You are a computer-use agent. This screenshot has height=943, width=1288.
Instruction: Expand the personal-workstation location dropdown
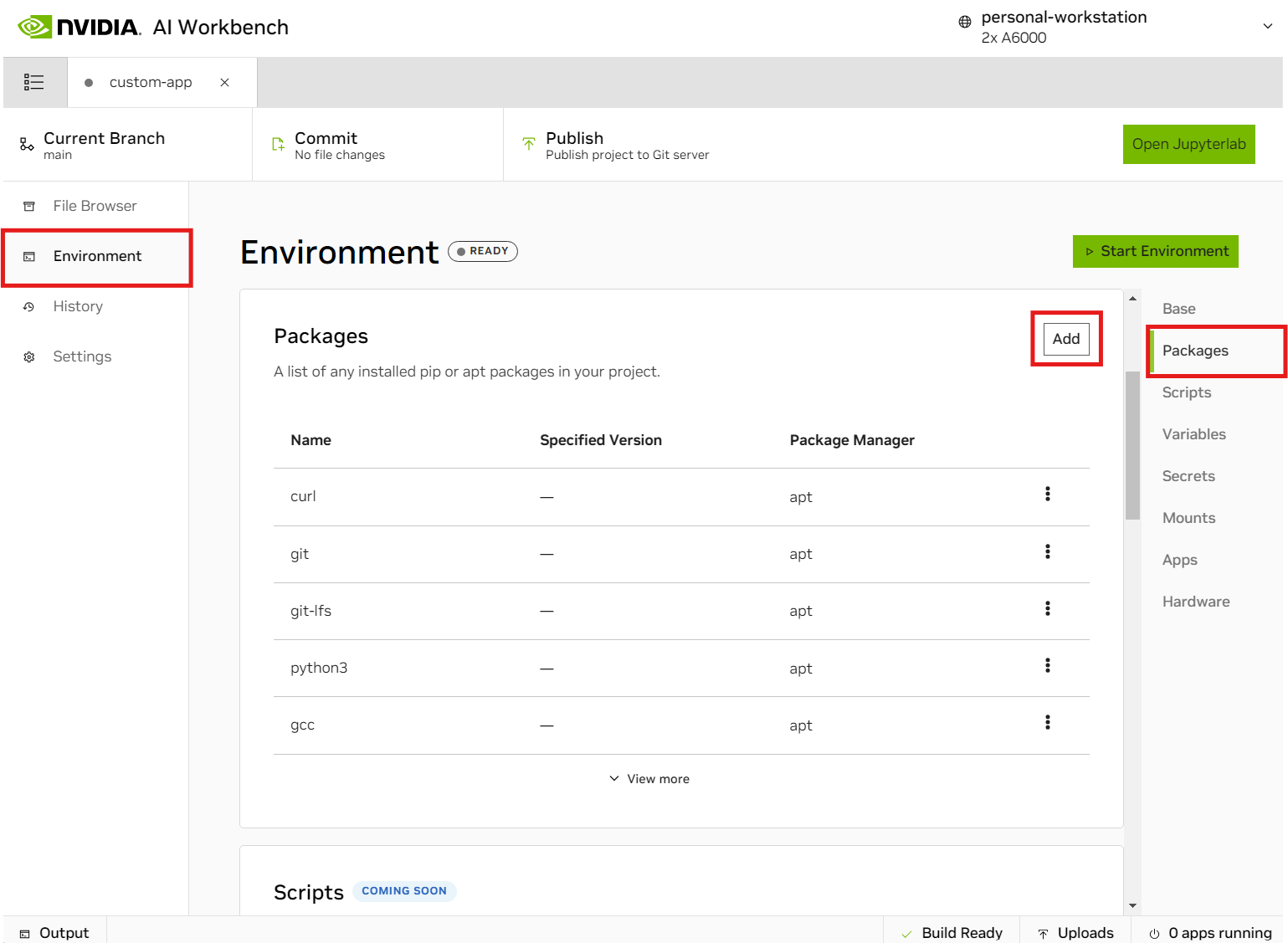1267,26
